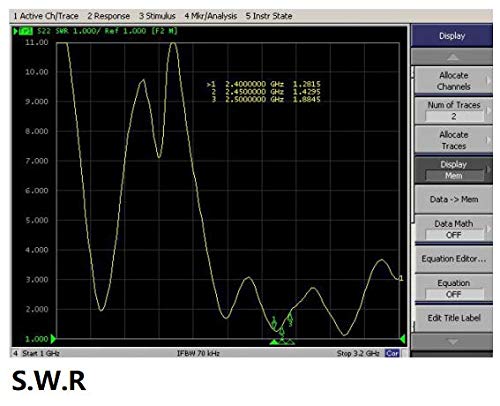
Task: Click the softkey menu scroll-up arrow
Action: point(452,57)
